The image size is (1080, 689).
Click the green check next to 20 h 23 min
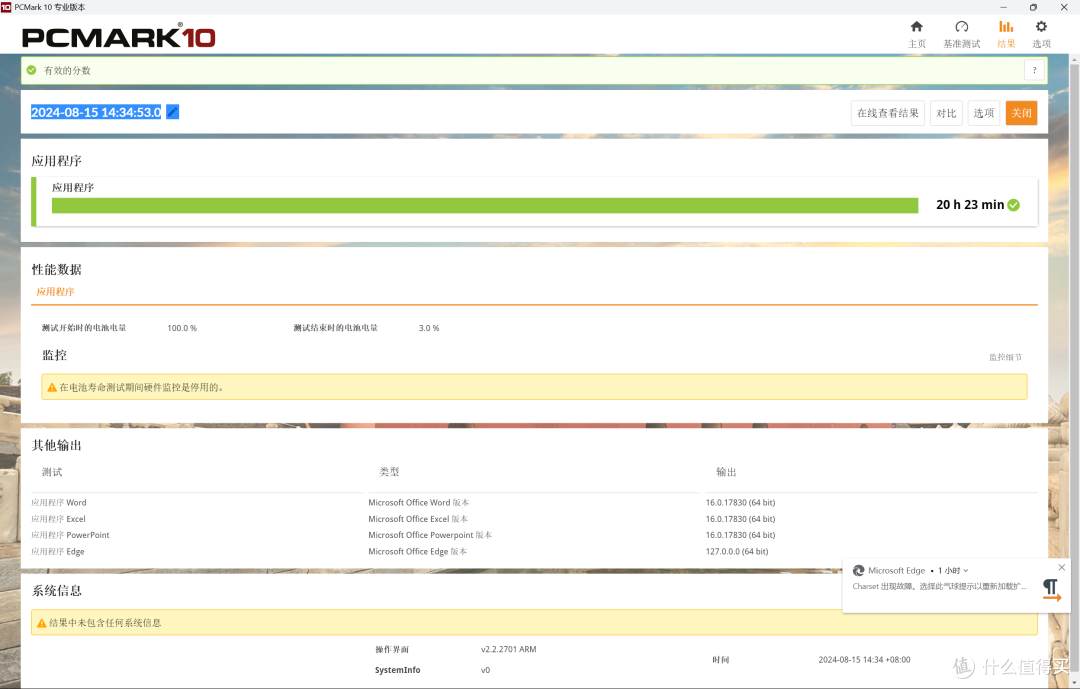pyautogui.click(x=1013, y=205)
